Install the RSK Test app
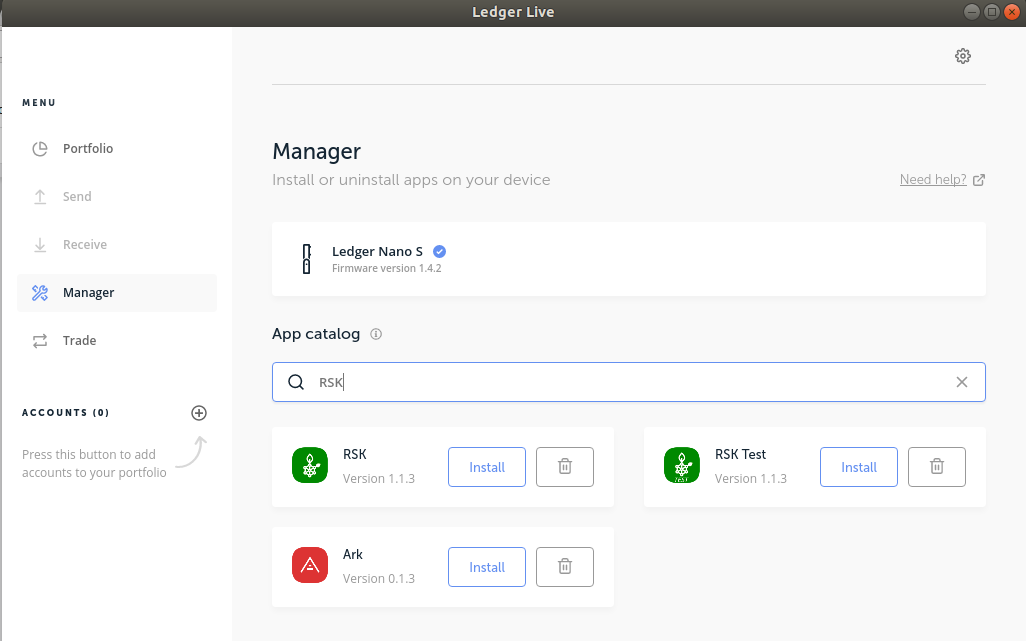Image resolution: width=1026 pixels, height=641 pixels. point(858,467)
